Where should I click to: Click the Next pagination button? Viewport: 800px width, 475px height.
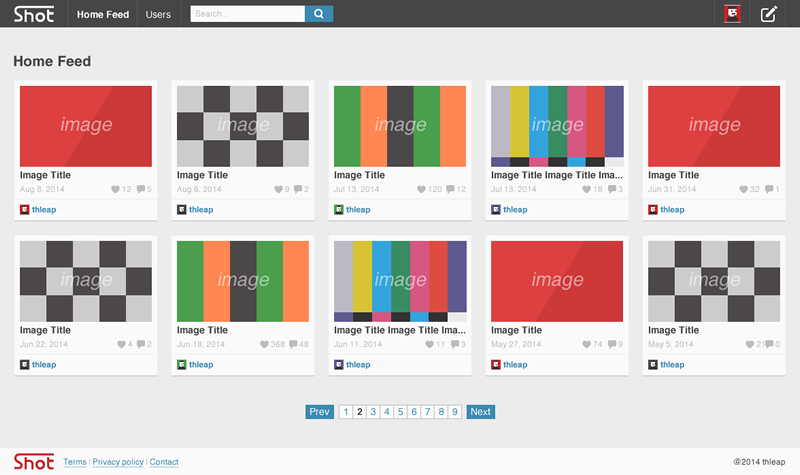(481, 412)
